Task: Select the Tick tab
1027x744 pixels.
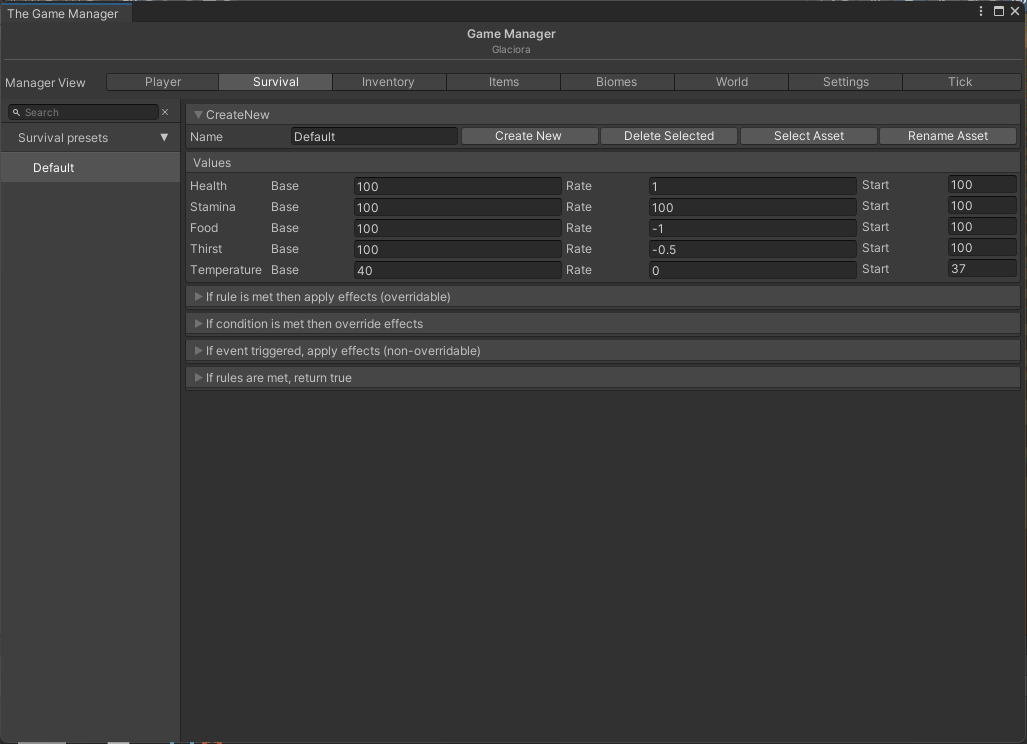Action: point(959,82)
